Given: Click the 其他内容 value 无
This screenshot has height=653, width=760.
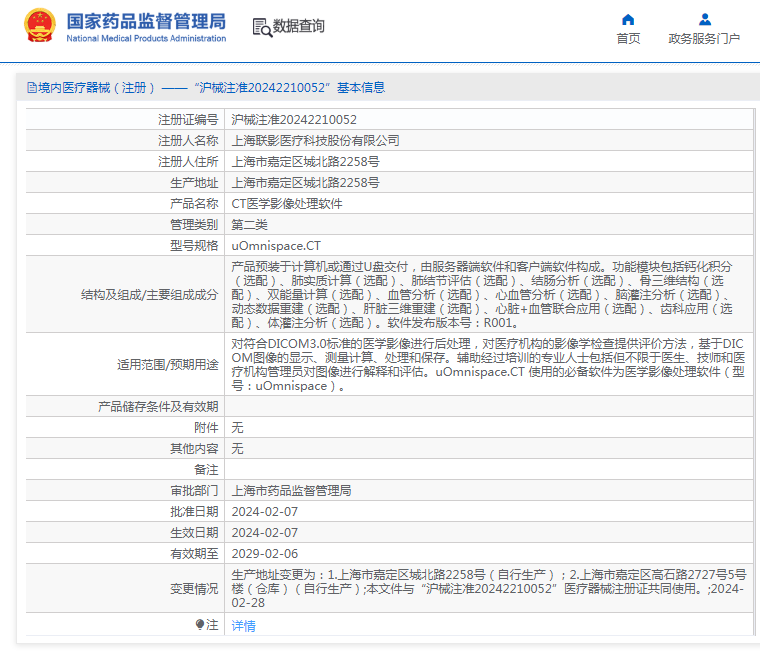Looking at the screenshot, I should click(237, 448).
